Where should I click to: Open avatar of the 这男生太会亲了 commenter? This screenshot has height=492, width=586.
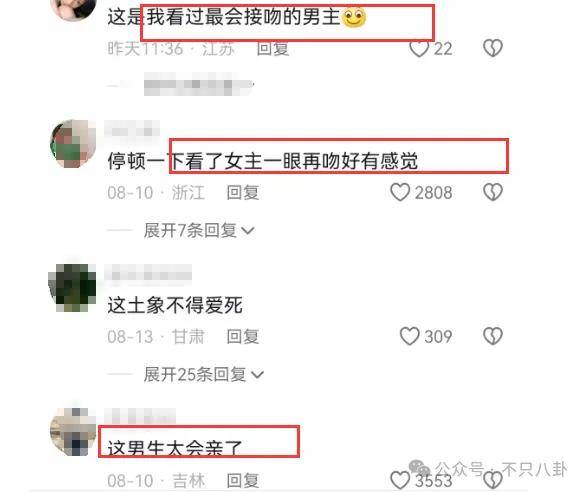click(x=73, y=432)
